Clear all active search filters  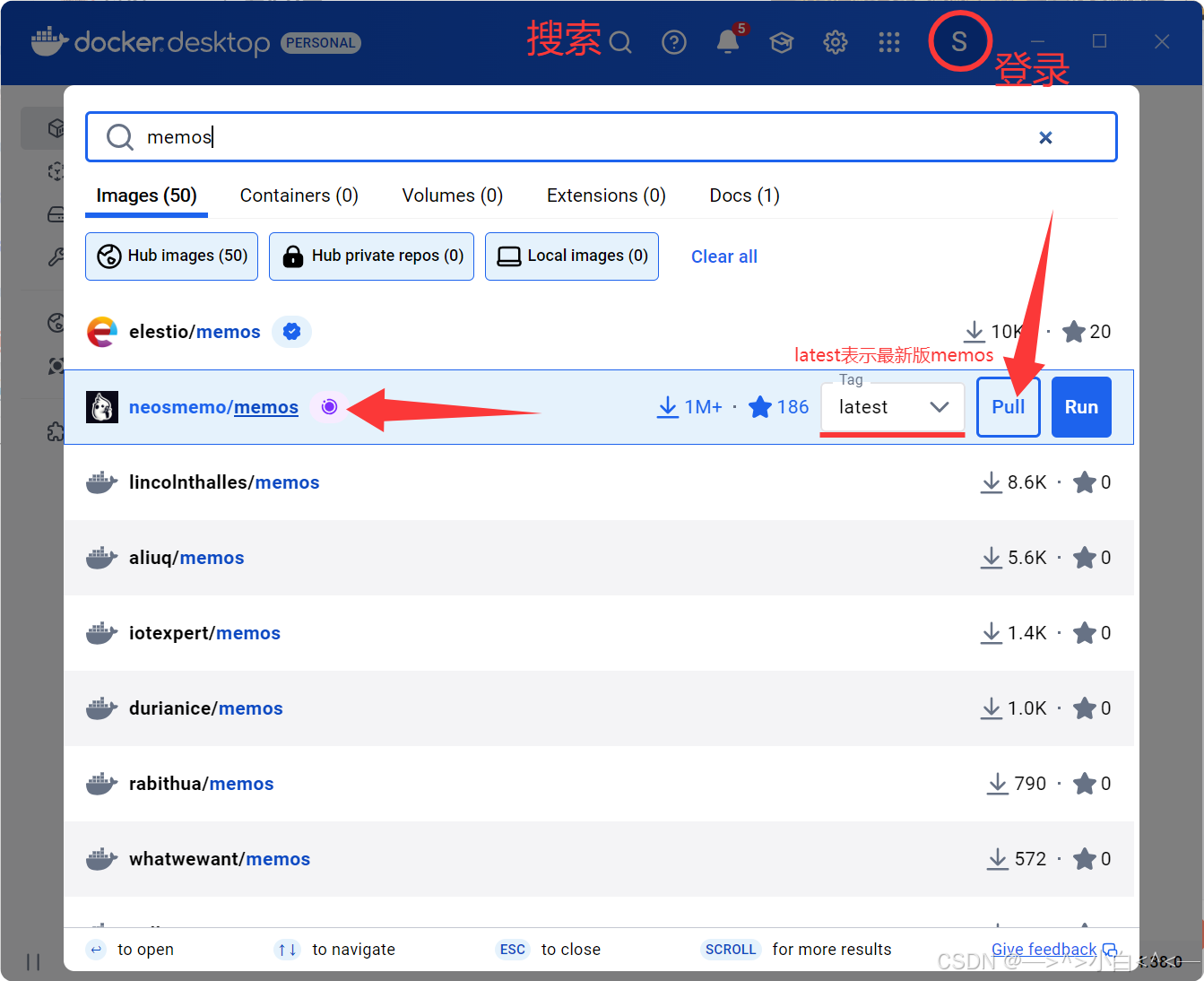pyautogui.click(x=723, y=256)
